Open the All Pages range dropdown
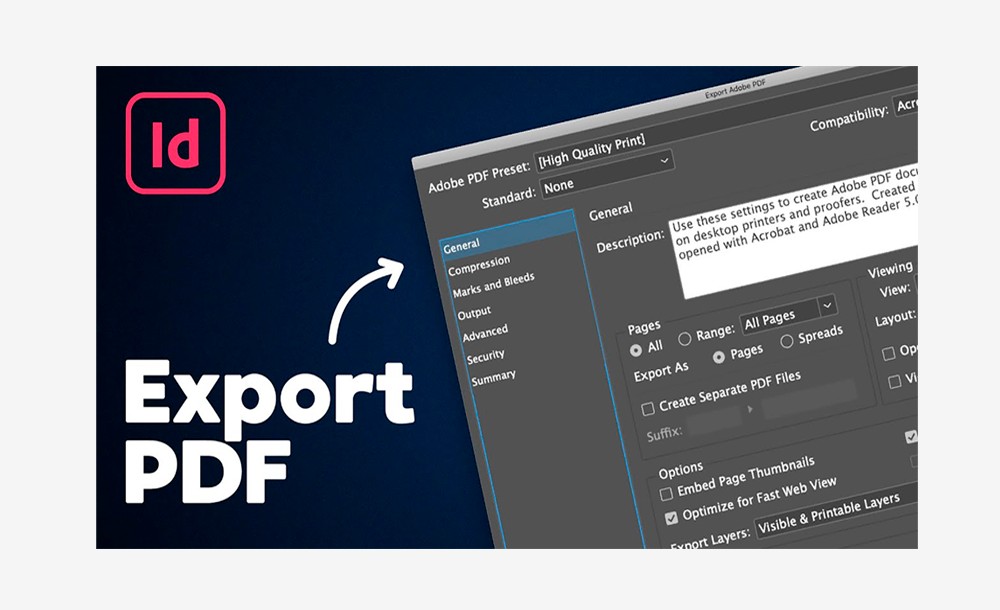Screen dimensions: 1000x610 click(783, 313)
